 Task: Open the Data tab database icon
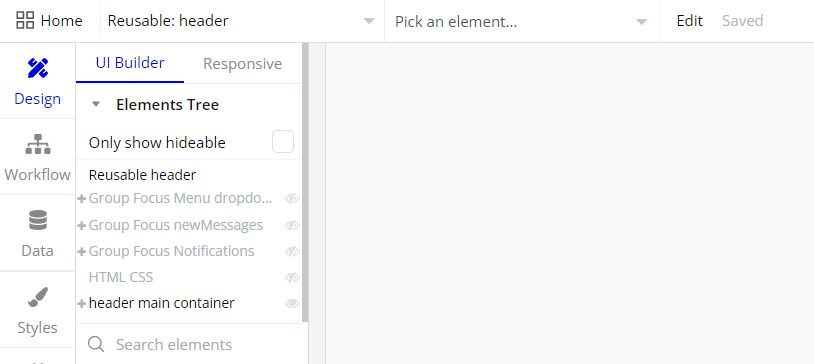click(37, 220)
